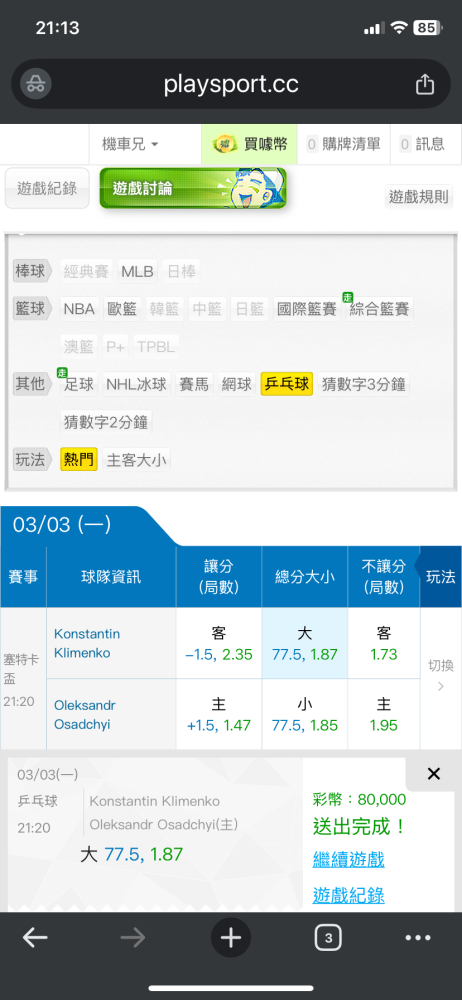
Task: Pick 主 moneyline 1.95
Action: pyautogui.click(x=384, y=714)
